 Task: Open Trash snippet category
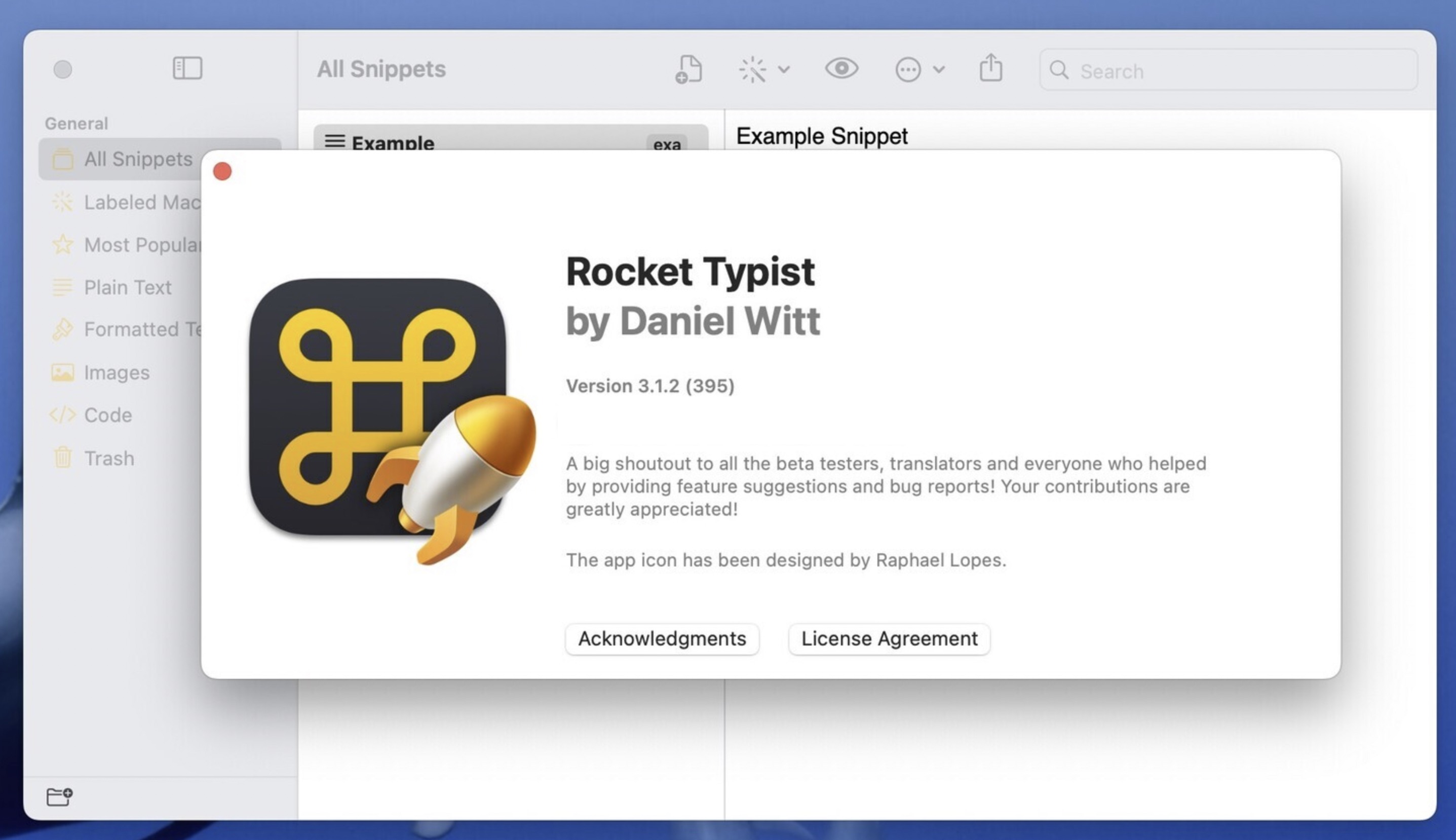click(x=109, y=459)
